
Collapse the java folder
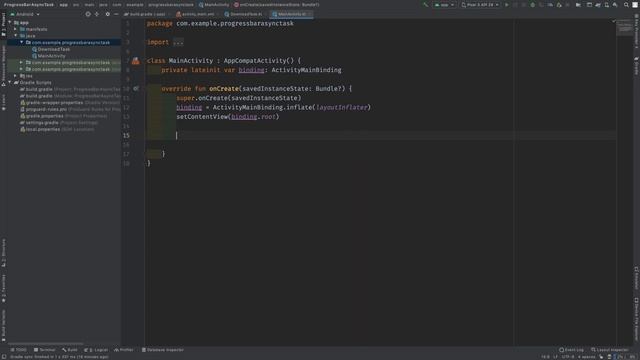pos(16,36)
